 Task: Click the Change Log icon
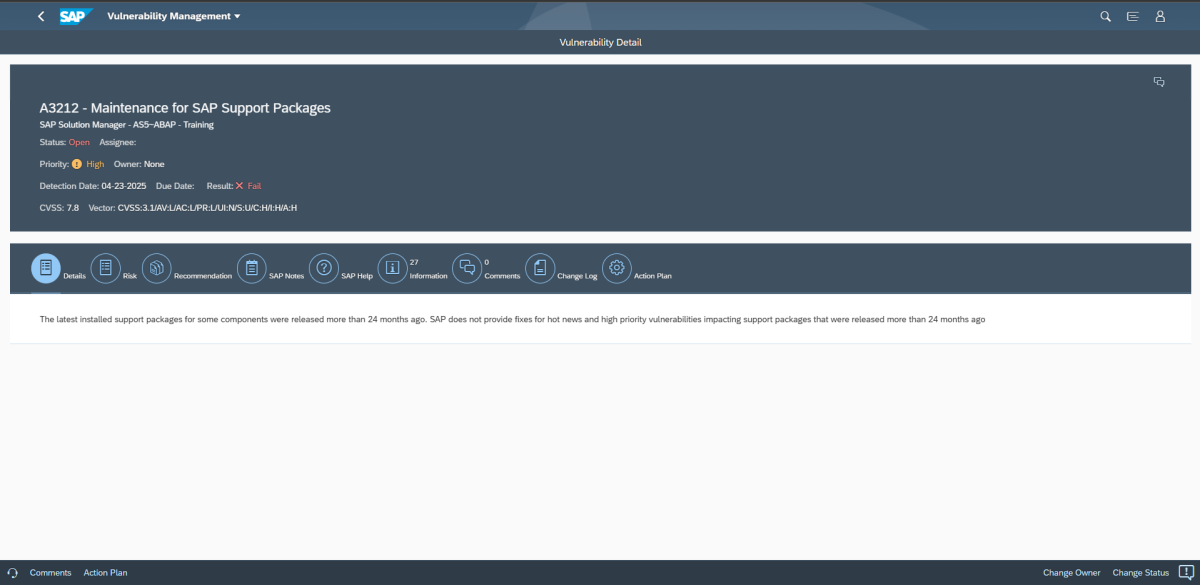pos(539,268)
